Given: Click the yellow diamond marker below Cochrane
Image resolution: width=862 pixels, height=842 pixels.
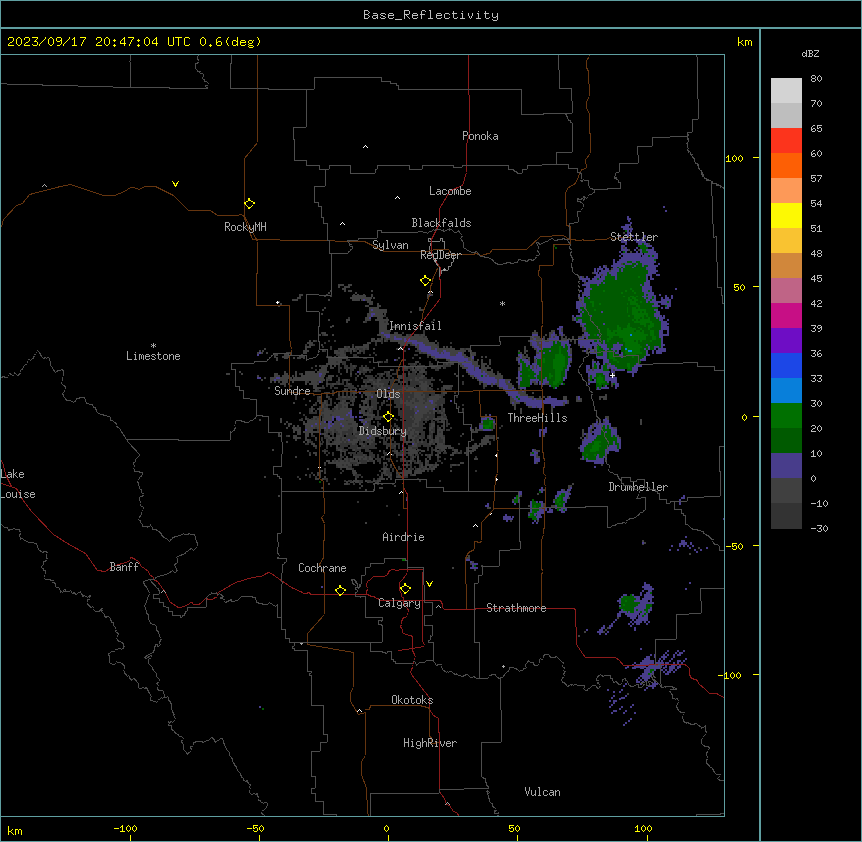Looking at the screenshot, I should 340,590.
